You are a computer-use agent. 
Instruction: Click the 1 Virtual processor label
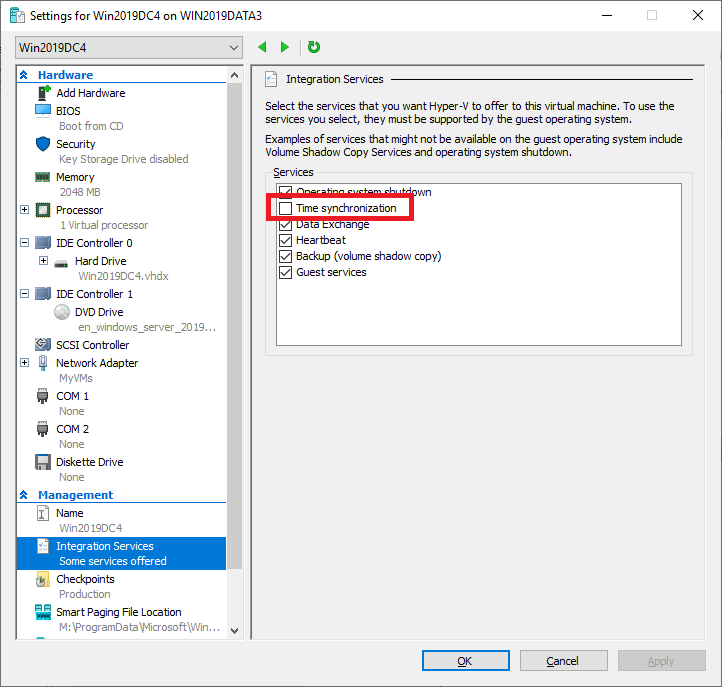104,225
